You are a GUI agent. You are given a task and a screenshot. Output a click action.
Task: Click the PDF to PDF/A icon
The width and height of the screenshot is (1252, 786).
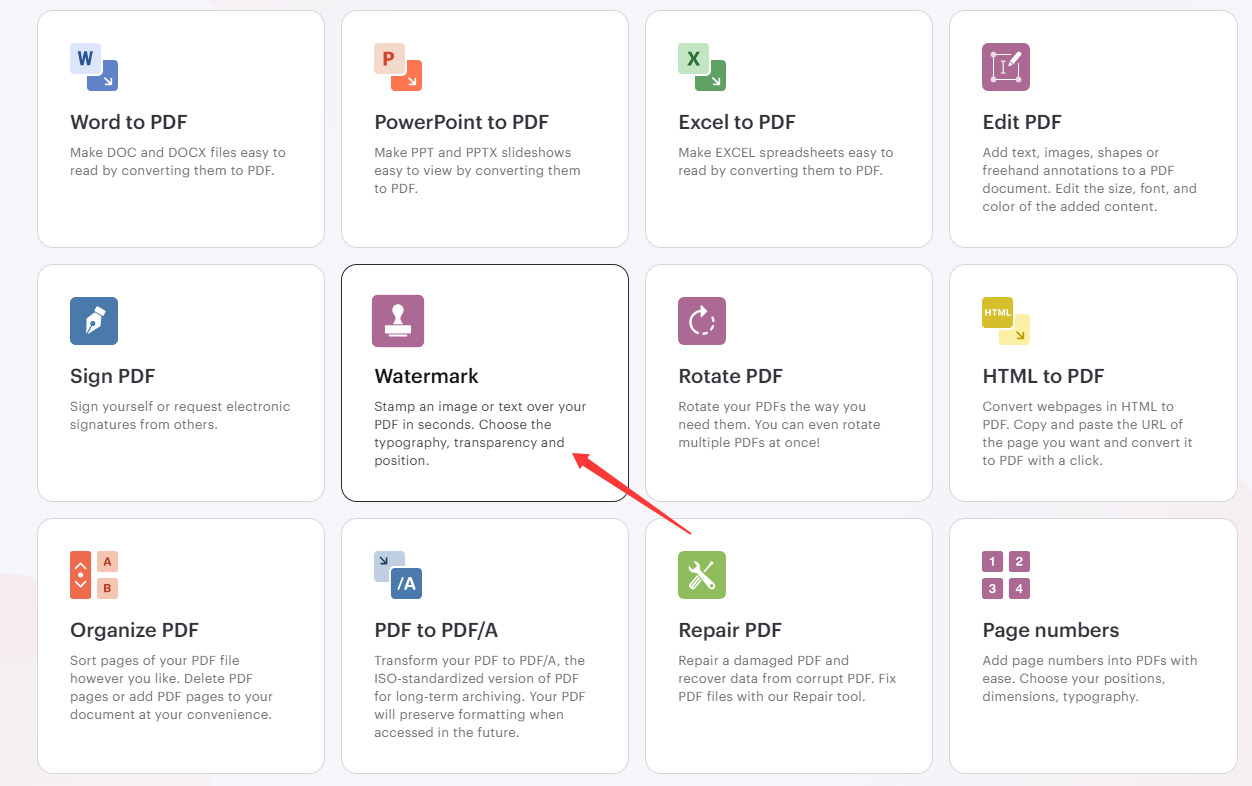click(398, 575)
